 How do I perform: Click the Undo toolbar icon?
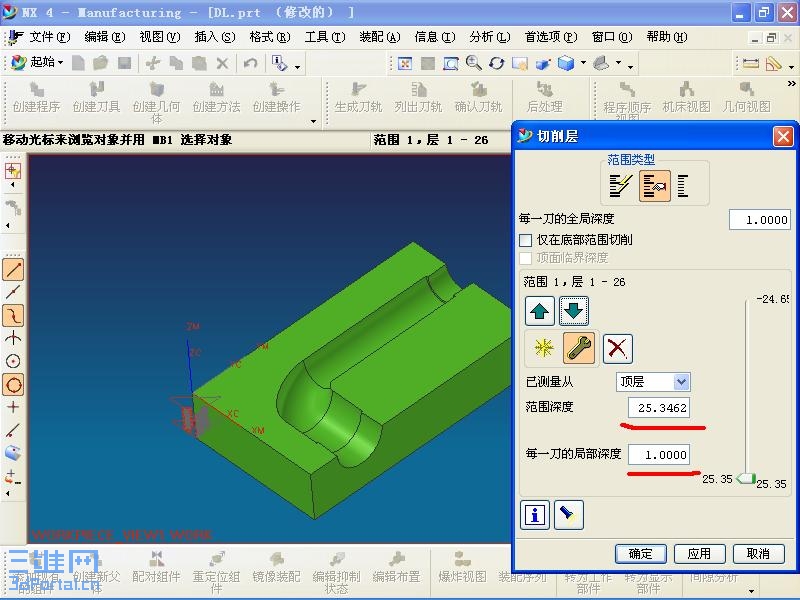(250, 63)
